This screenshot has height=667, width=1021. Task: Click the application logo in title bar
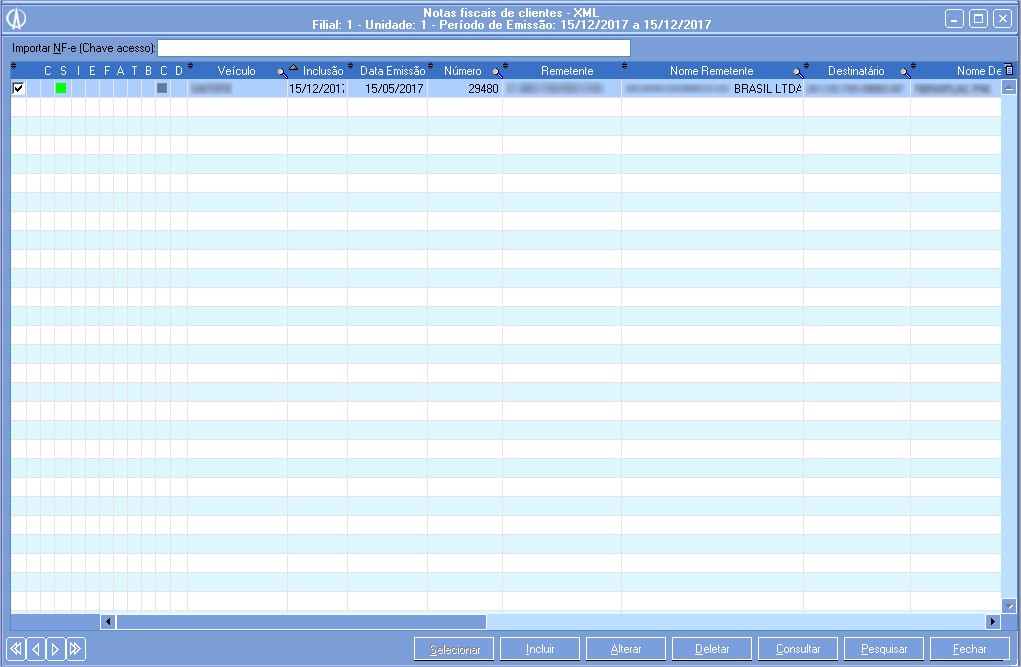coord(17,18)
